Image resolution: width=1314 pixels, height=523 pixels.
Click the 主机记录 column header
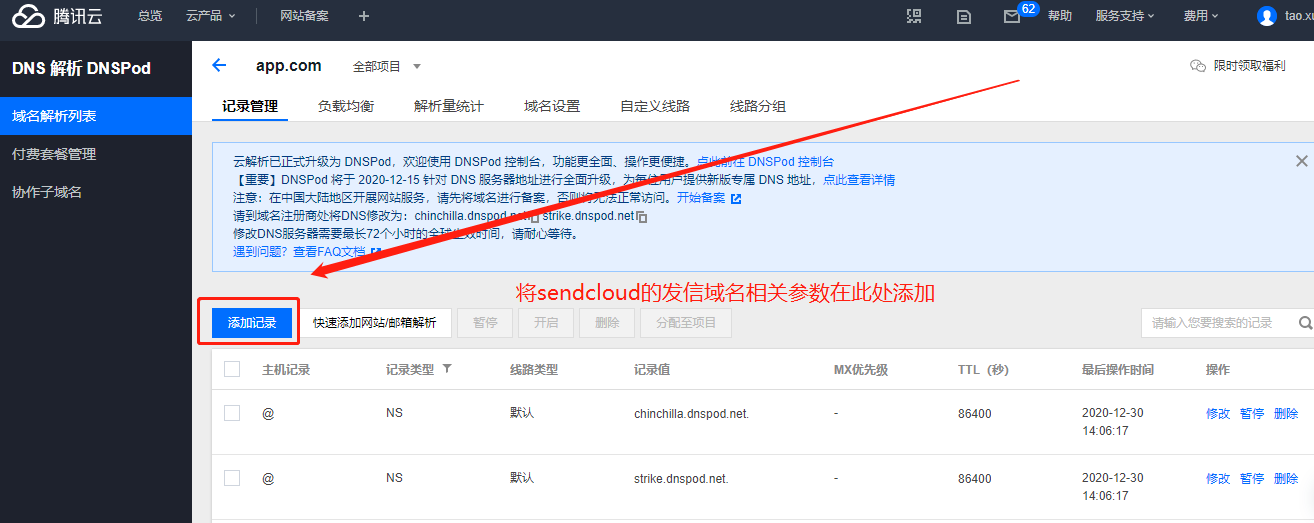point(286,369)
